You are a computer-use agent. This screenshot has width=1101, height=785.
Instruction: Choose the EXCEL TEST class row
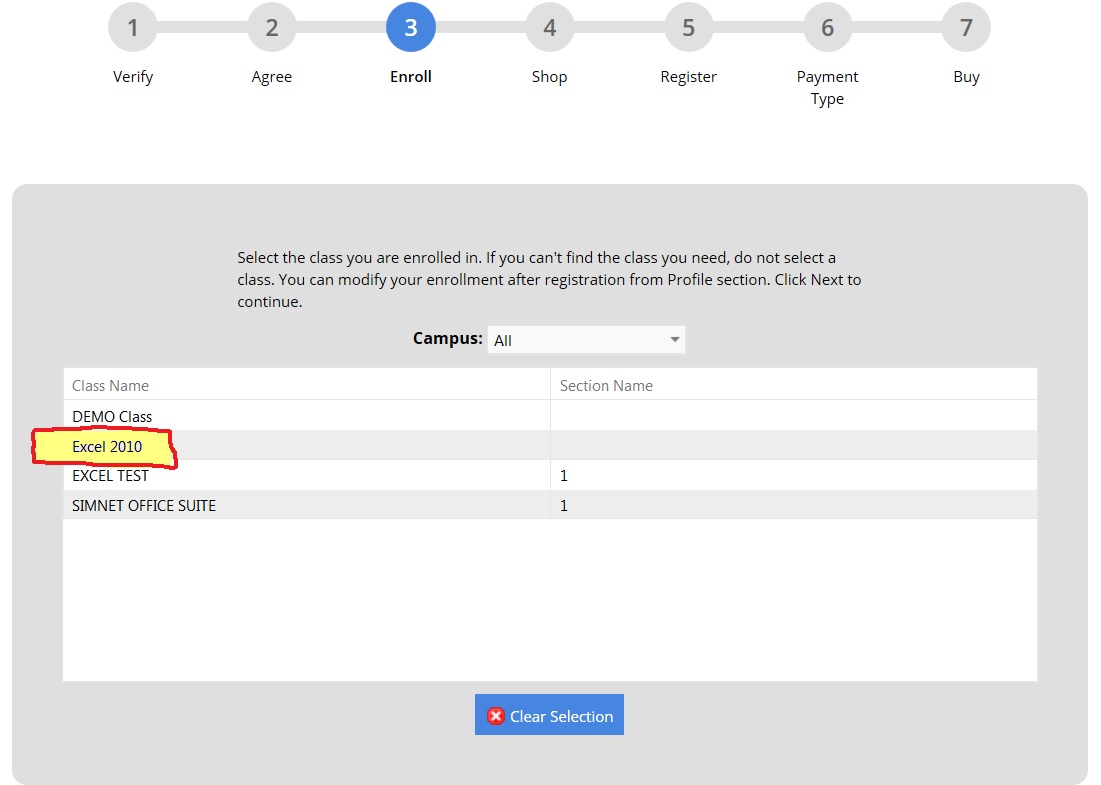pos(550,475)
